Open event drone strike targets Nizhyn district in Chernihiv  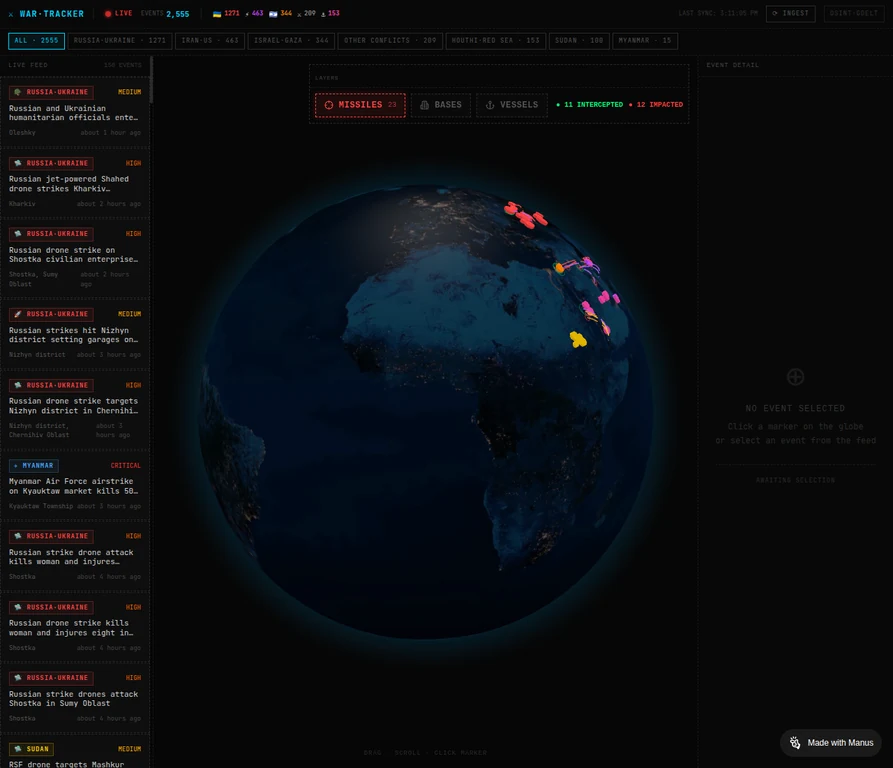pyautogui.click(x=75, y=410)
